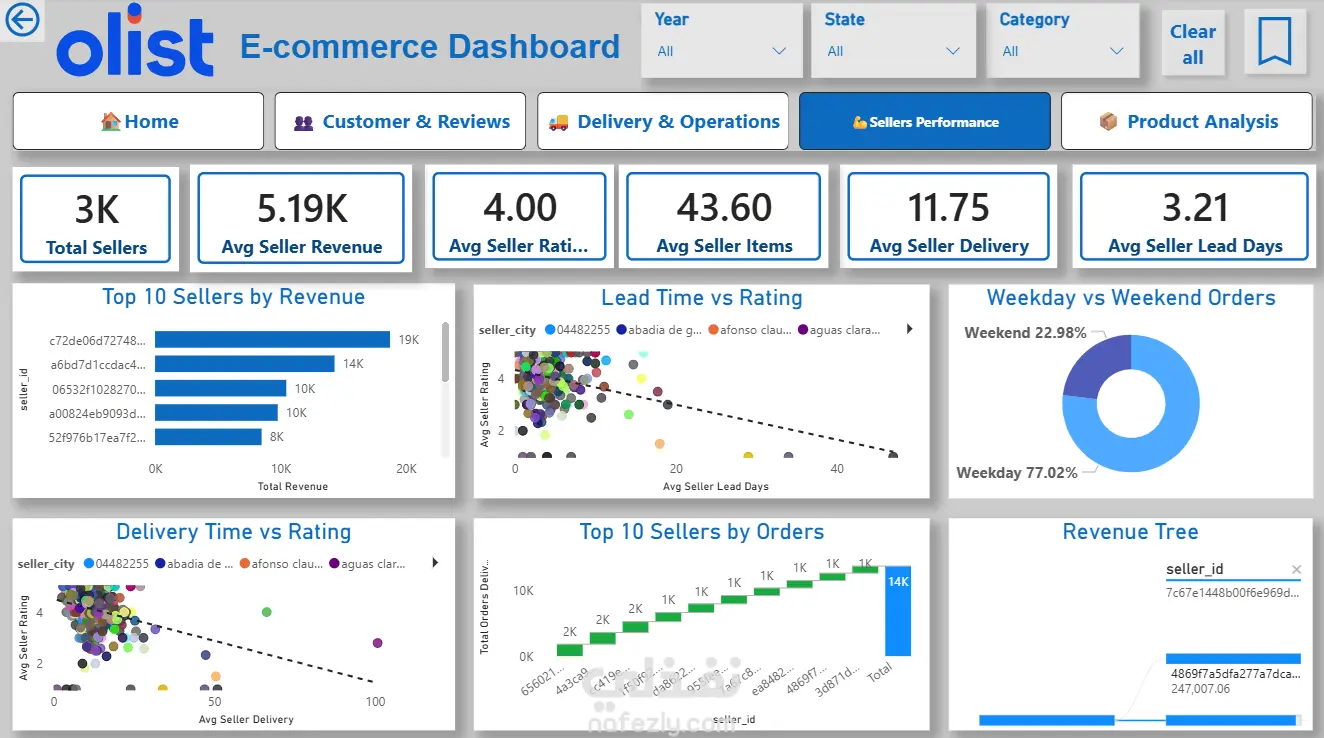1324x738 pixels.
Task: Click the green outlier point in Delivery Time chart
Action: click(266, 612)
